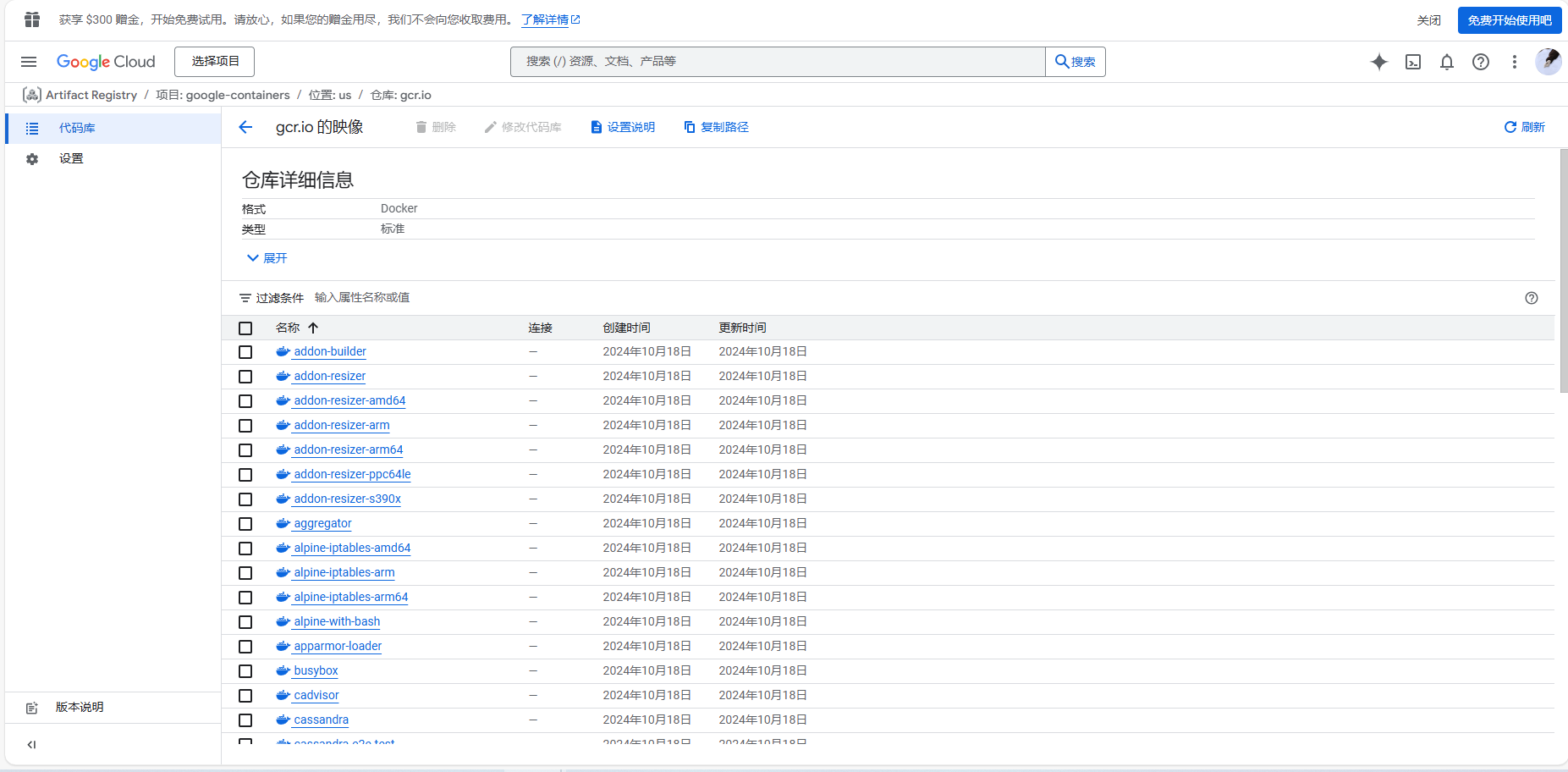Open the addon-resizer-arm64 image link
Viewport: 1568px width, 772px height.
[348, 449]
